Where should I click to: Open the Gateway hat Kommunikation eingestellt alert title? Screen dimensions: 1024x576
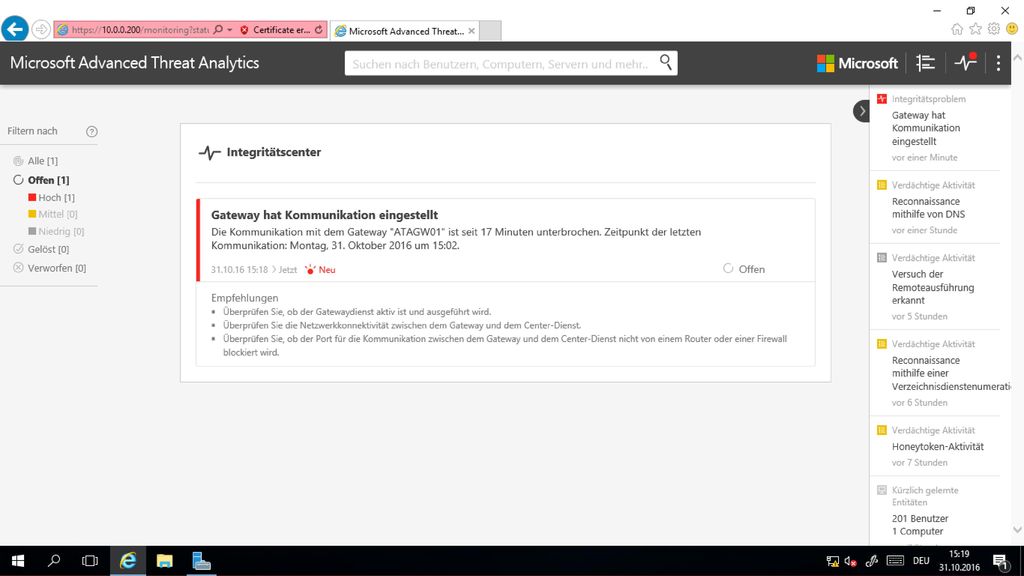pos(325,215)
